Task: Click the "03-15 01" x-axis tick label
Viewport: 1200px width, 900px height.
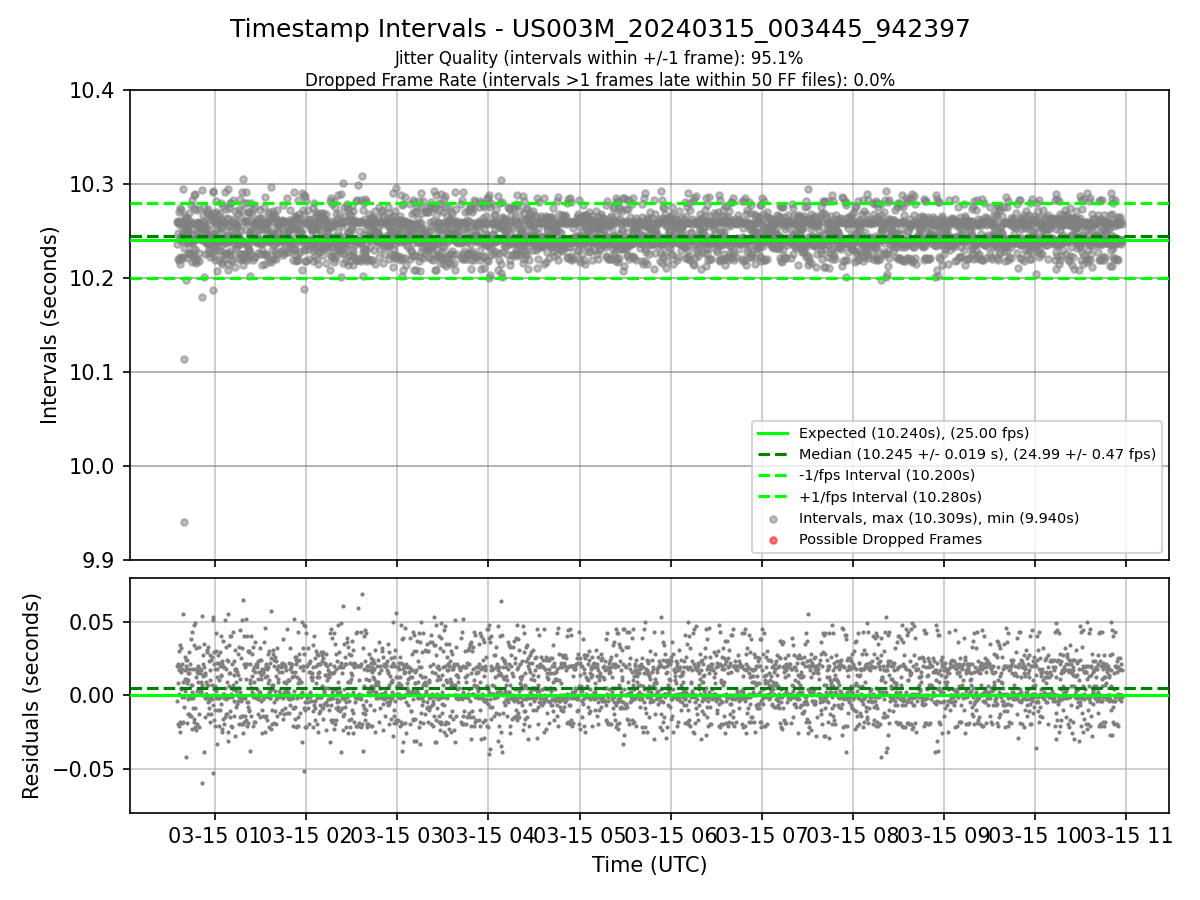Action: 213,834
